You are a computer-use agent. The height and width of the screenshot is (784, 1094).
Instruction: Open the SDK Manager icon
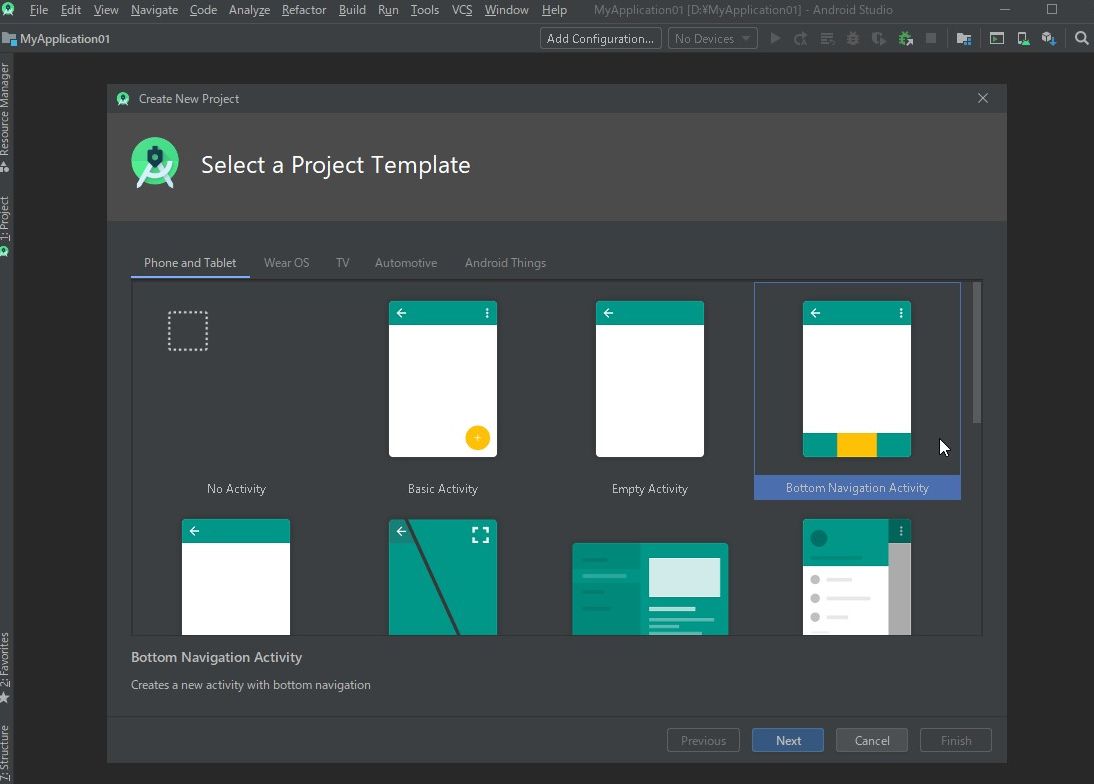click(x=1048, y=38)
